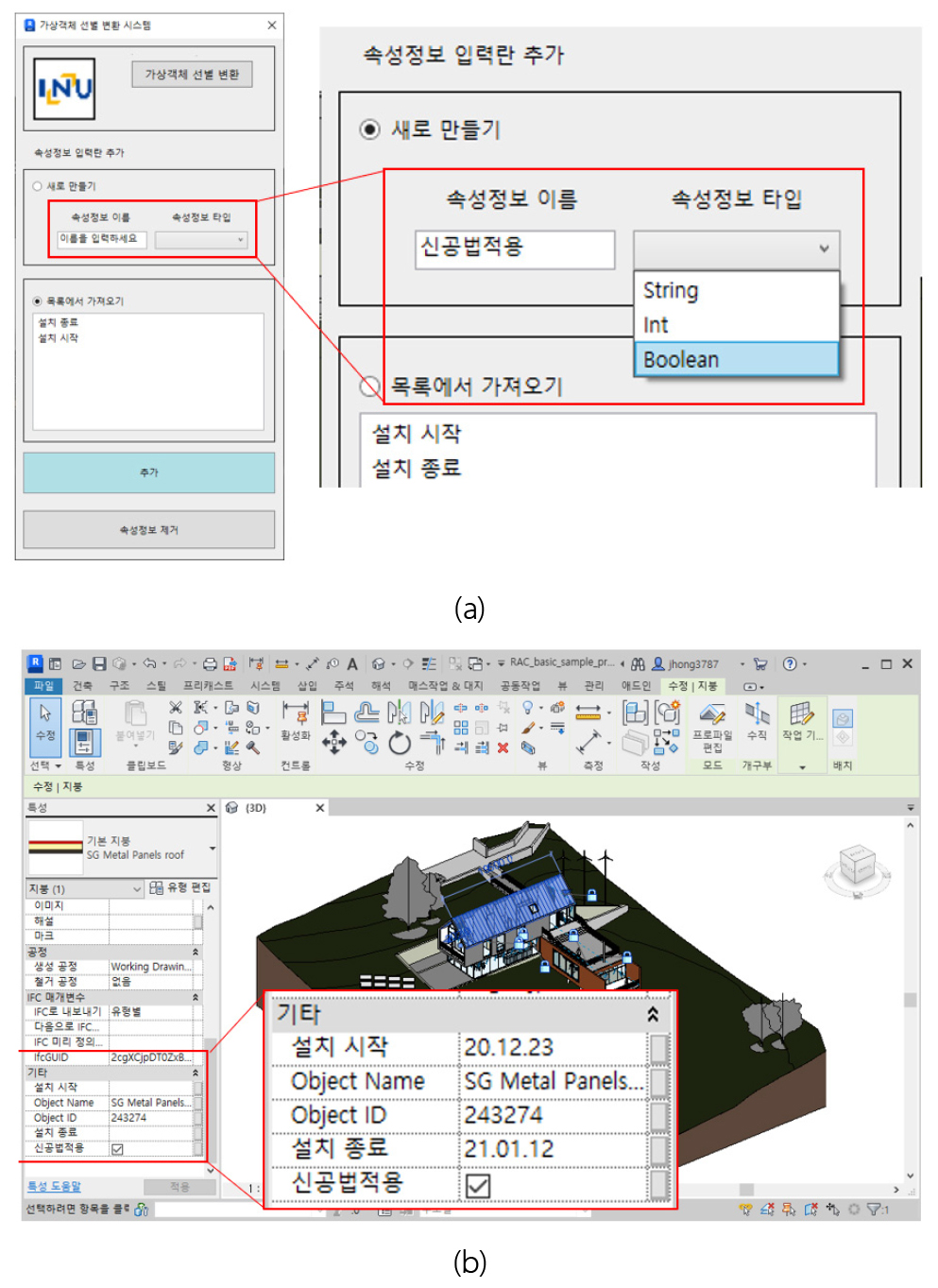Click the Print icon in quick access toolbar
This screenshot has width=938, height=1288.
[x=210, y=664]
